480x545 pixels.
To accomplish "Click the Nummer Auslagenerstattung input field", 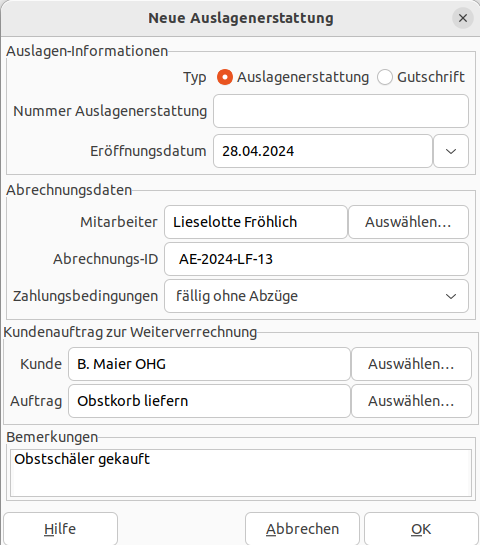I will (341, 111).
